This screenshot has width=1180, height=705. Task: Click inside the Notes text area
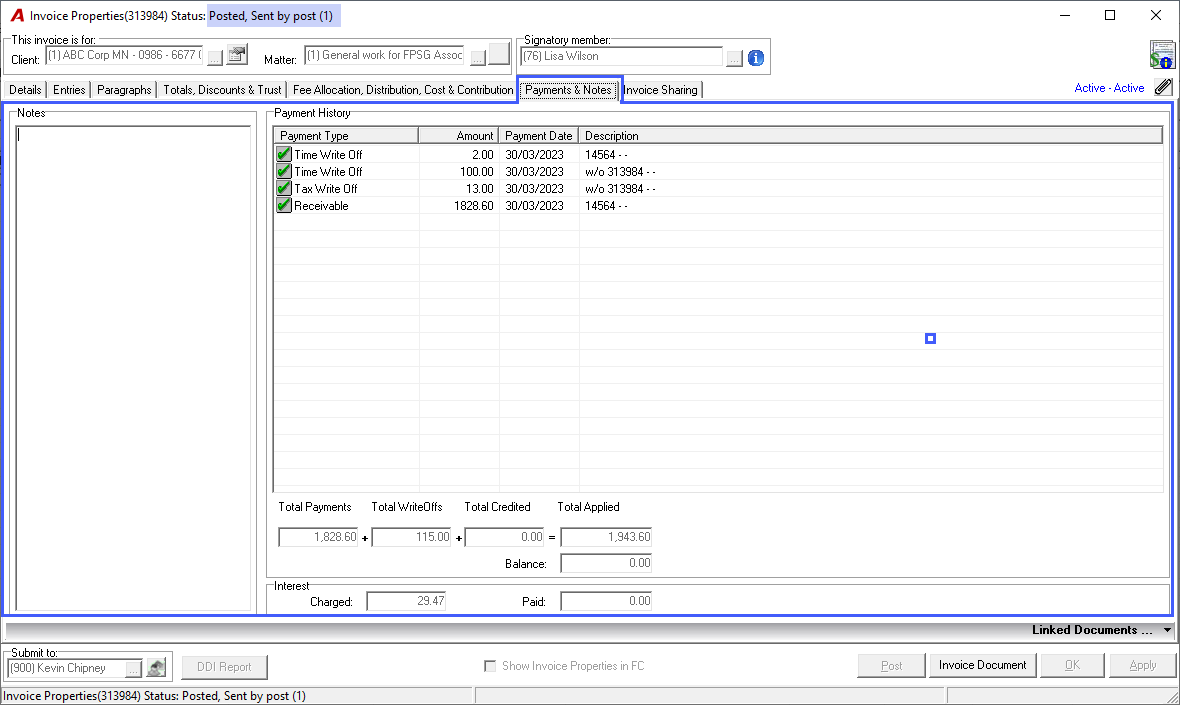pos(133,368)
